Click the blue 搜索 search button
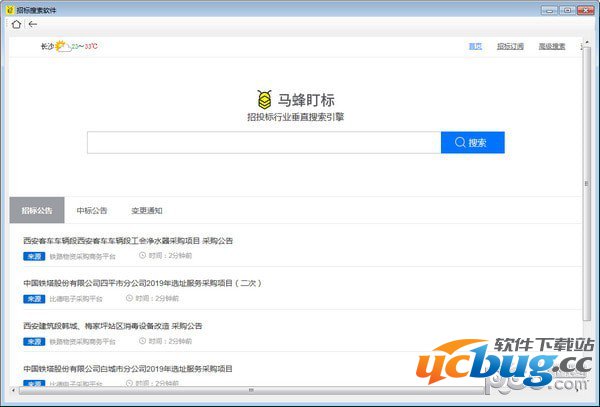This screenshot has height=407, width=600. (x=473, y=142)
